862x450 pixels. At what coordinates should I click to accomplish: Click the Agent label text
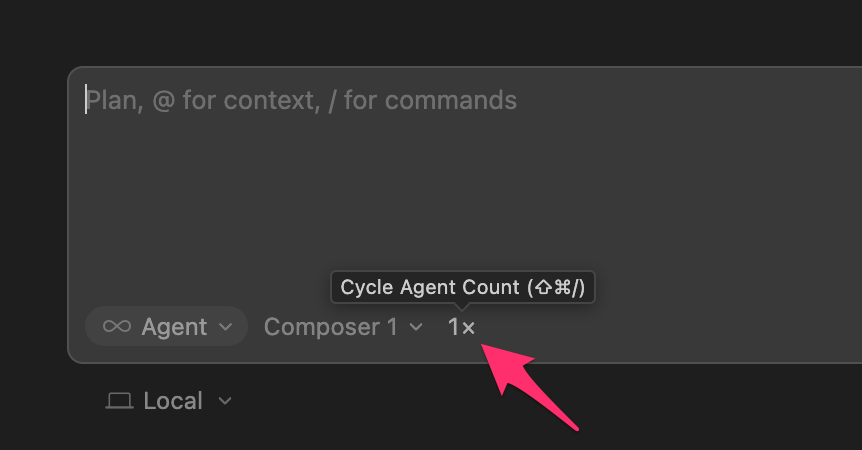click(174, 327)
